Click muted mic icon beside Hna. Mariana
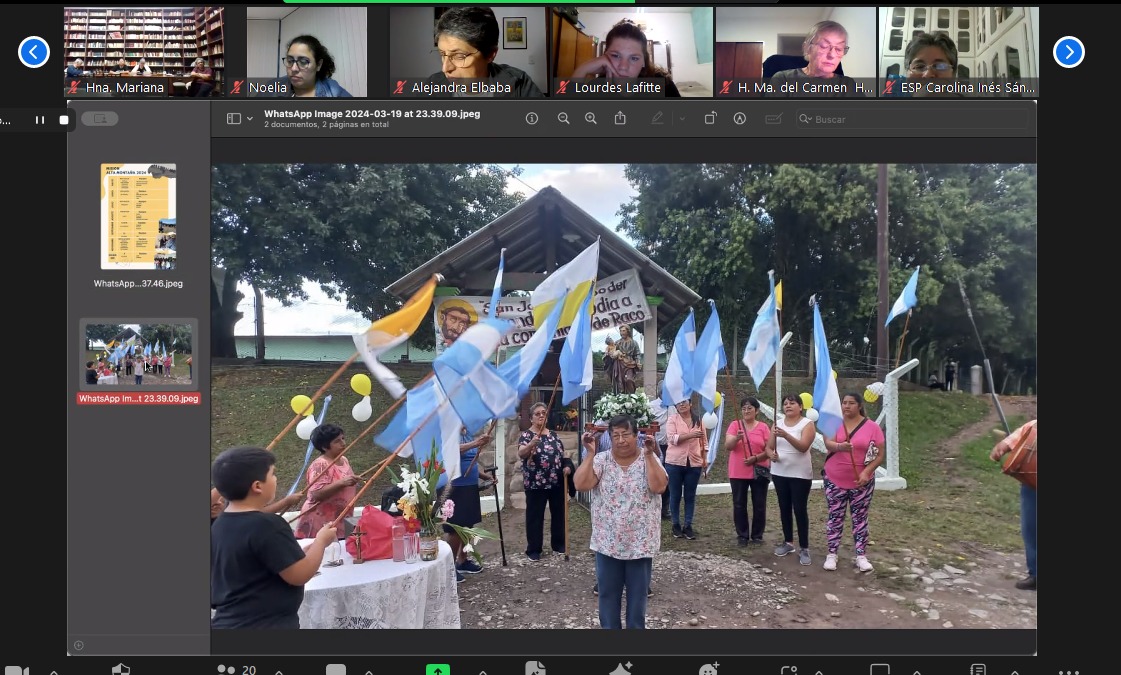The height and width of the screenshot is (675, 1121). [74, 88]
